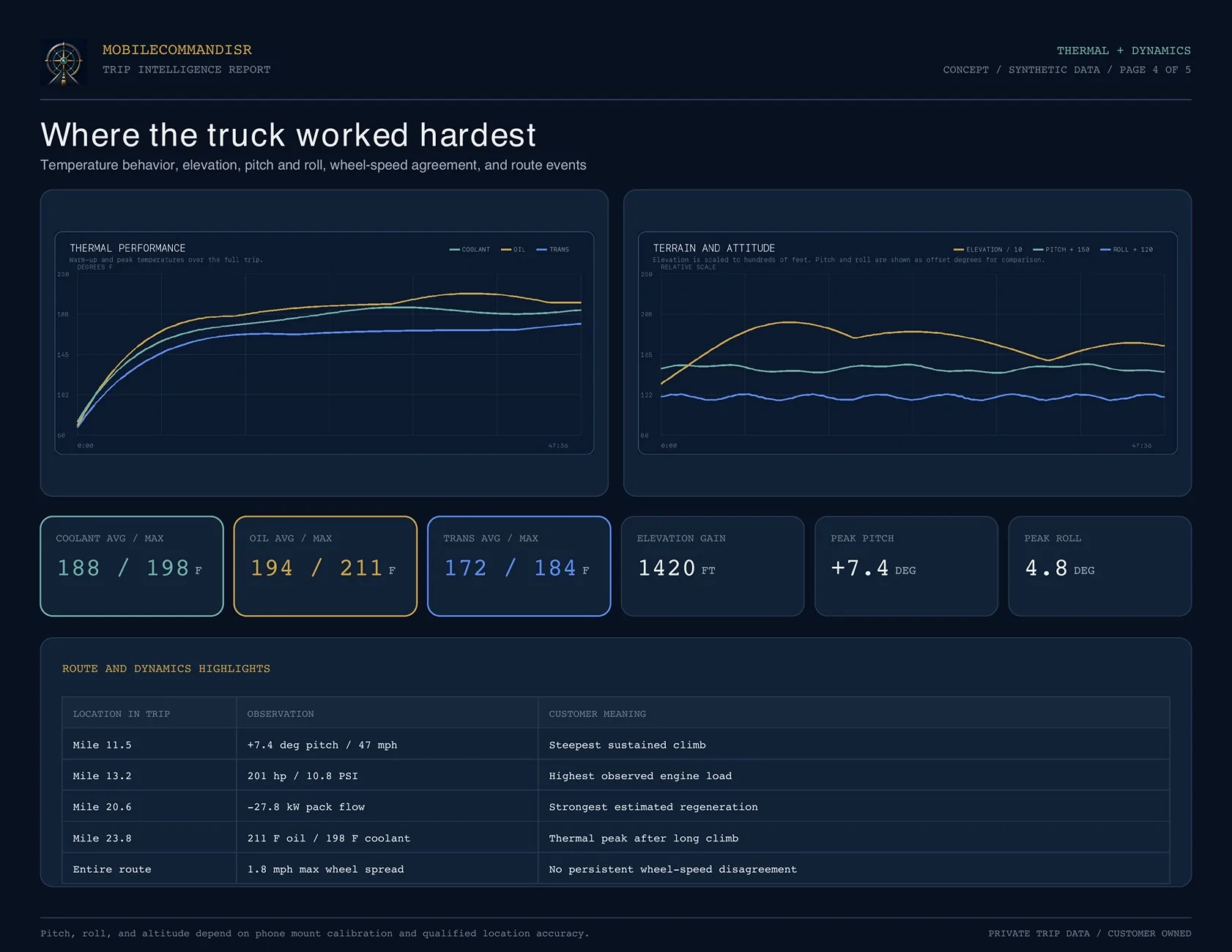
Task: Click the COOLANT AVG / MAX card label
Action: click(110, 538)
